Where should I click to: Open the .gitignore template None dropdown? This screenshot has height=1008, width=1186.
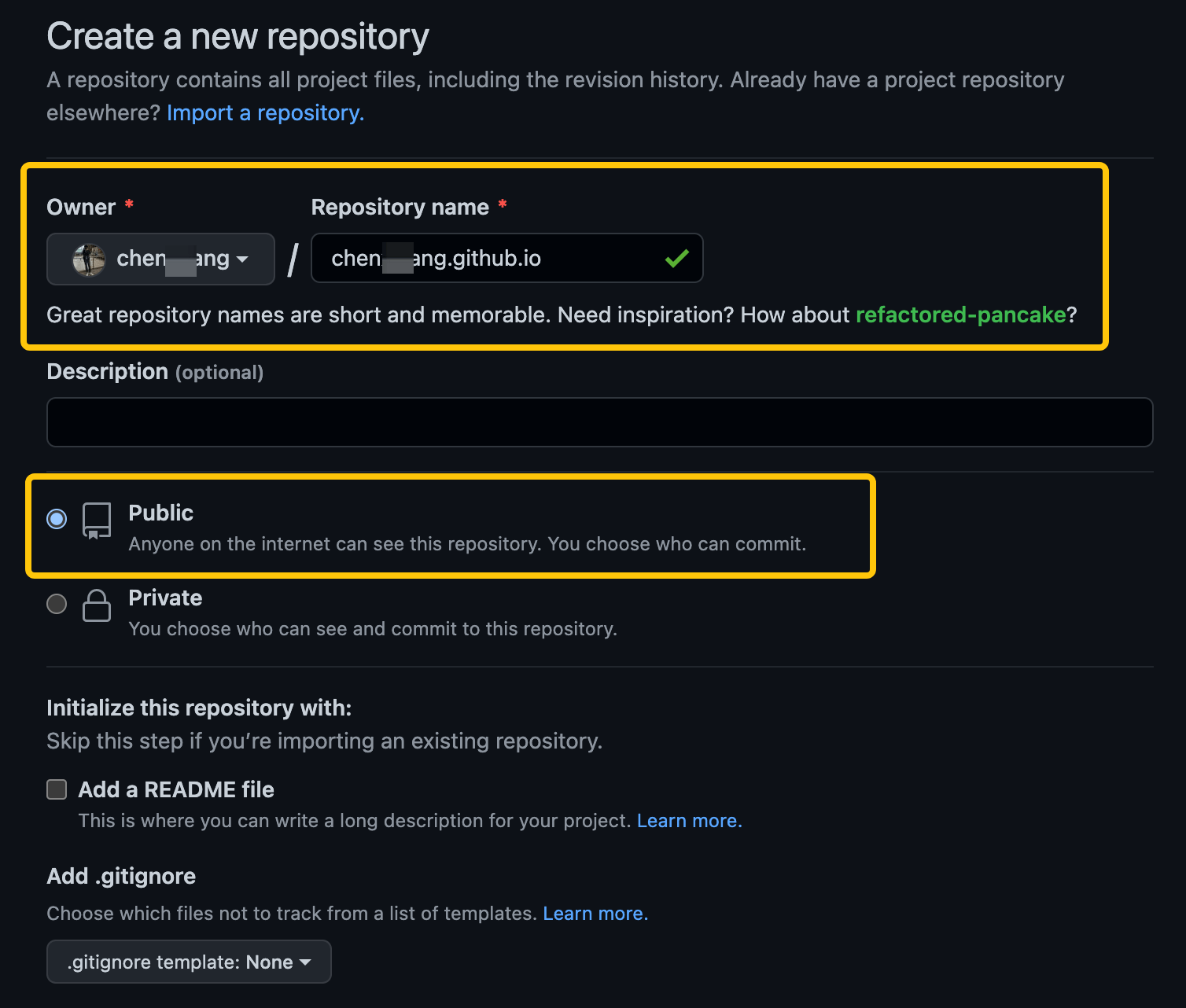189,962
